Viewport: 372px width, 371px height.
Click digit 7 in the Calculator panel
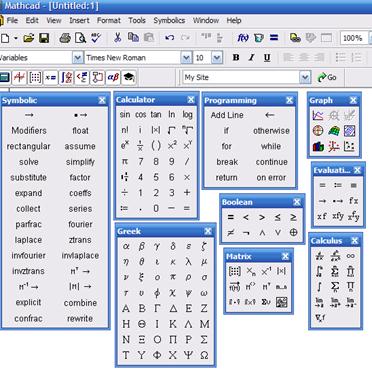tap(140, 162)
